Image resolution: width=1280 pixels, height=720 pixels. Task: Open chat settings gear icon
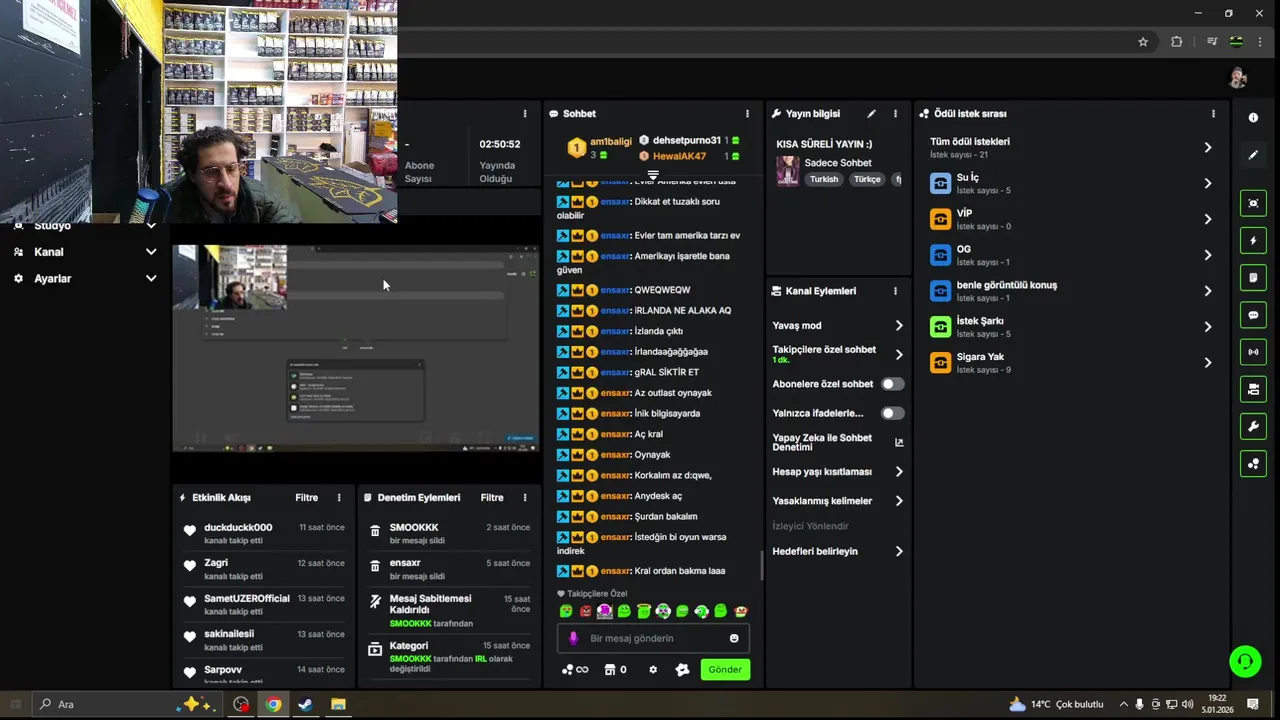click(x=653, y=670)
